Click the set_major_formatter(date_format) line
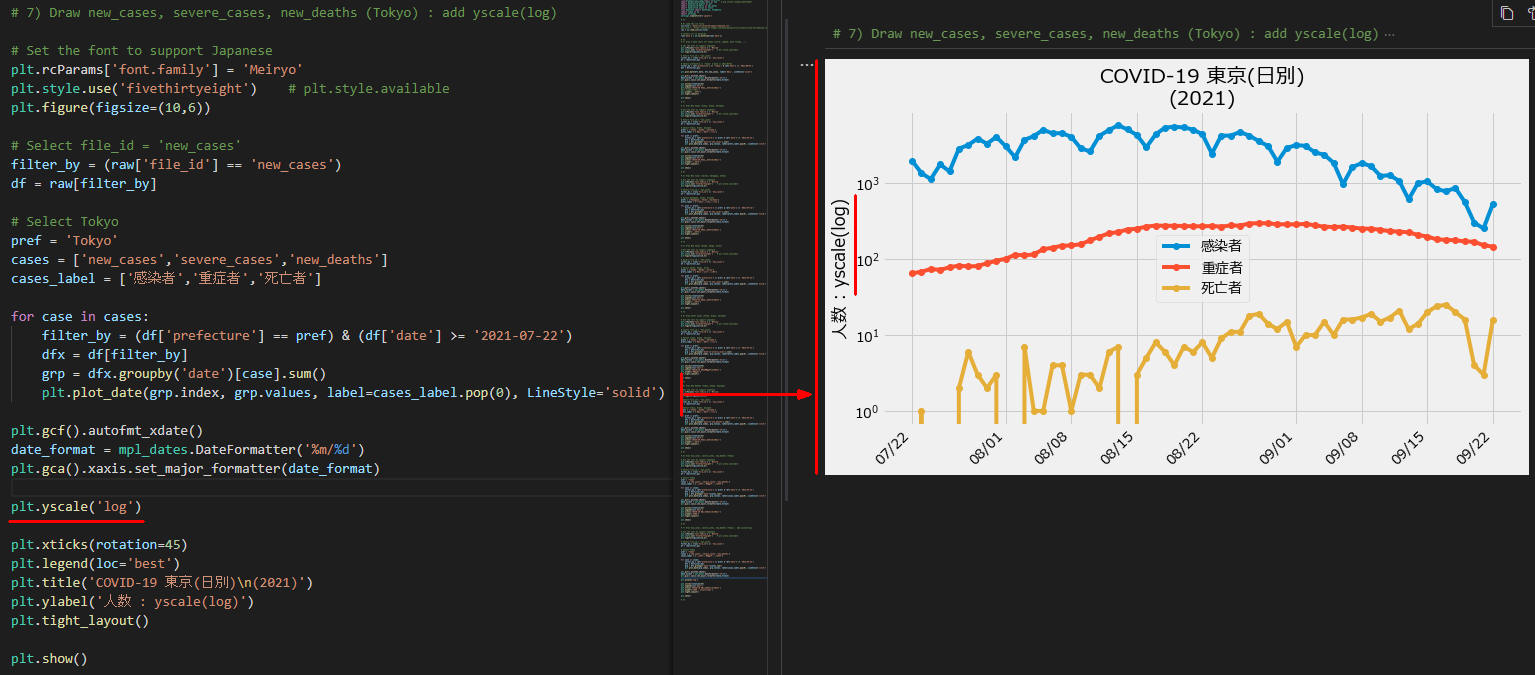 coord(195,468)
